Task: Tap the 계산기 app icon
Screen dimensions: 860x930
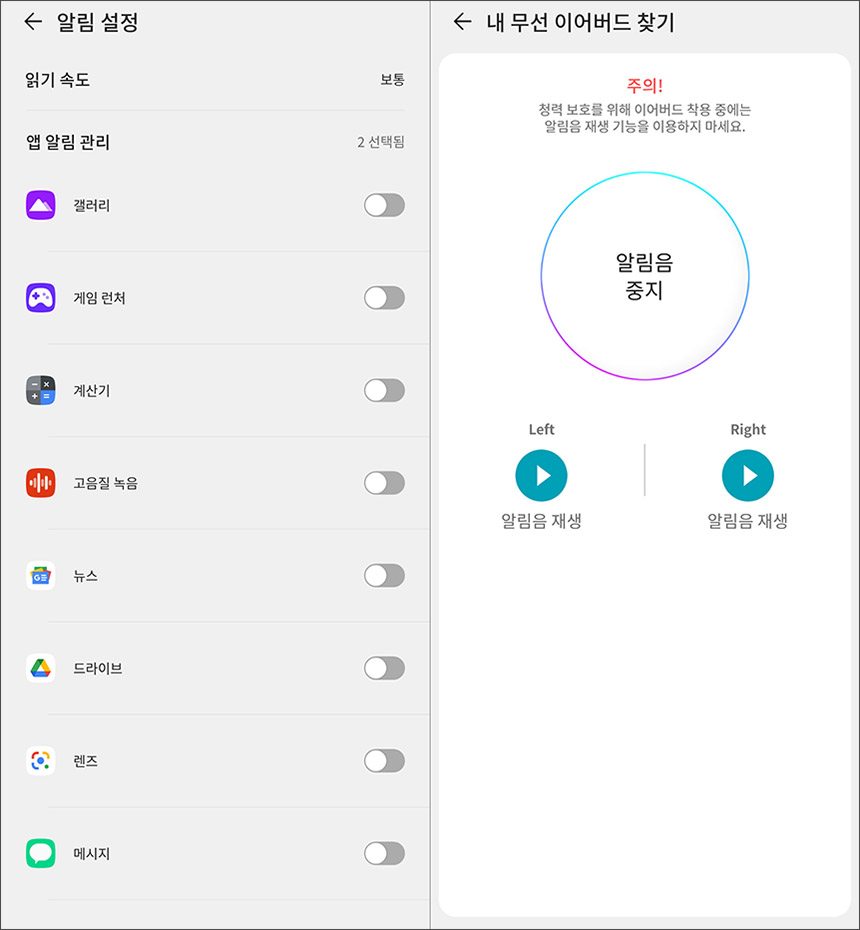Action: tap(40, 390)
